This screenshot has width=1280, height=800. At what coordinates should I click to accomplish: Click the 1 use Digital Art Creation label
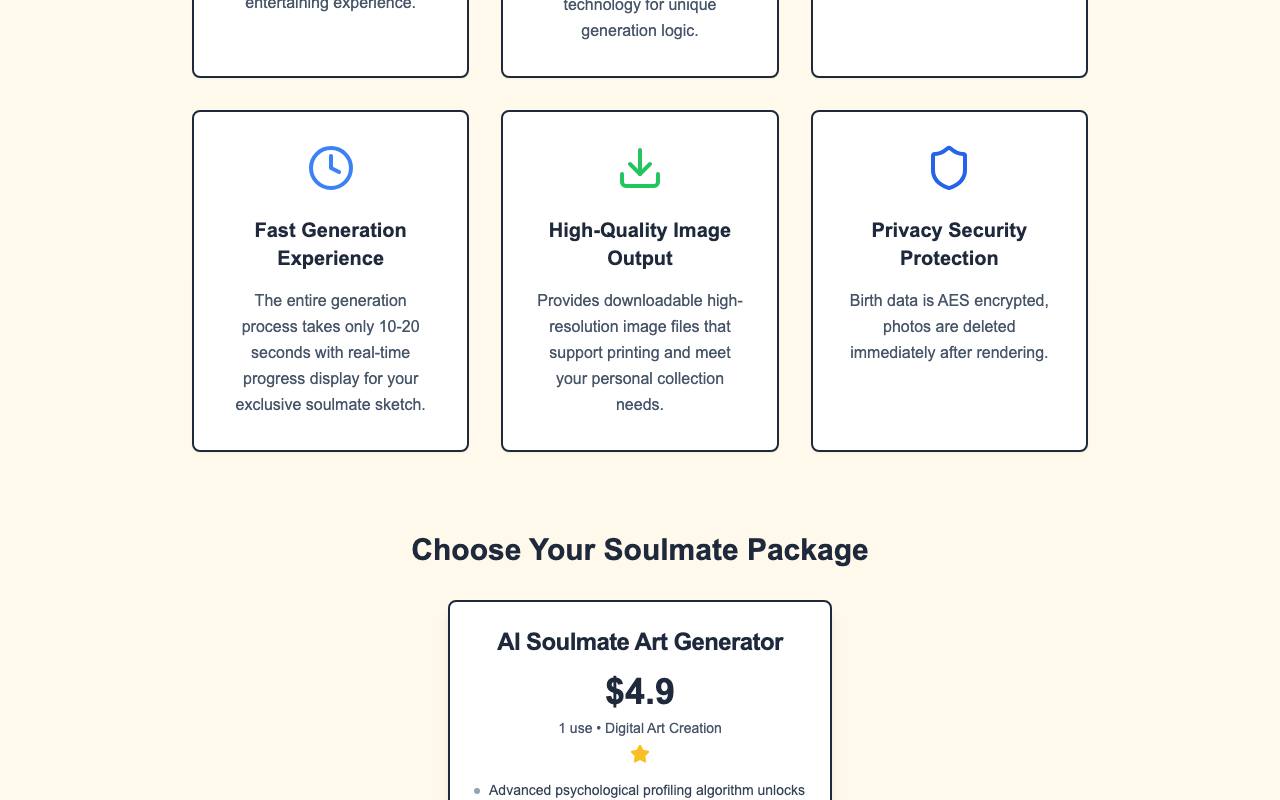(640, 728)
